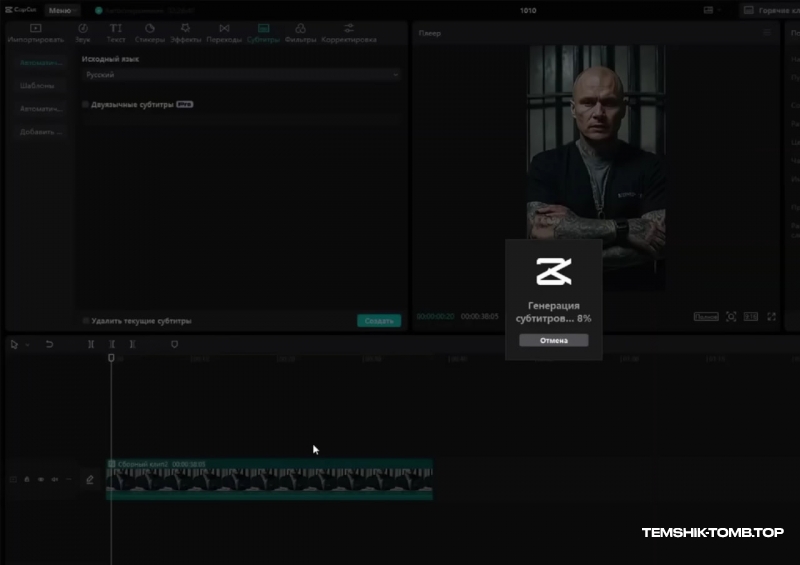Open the Меню dropdown in title bar

pyautogui.click(x=61, y=10)
